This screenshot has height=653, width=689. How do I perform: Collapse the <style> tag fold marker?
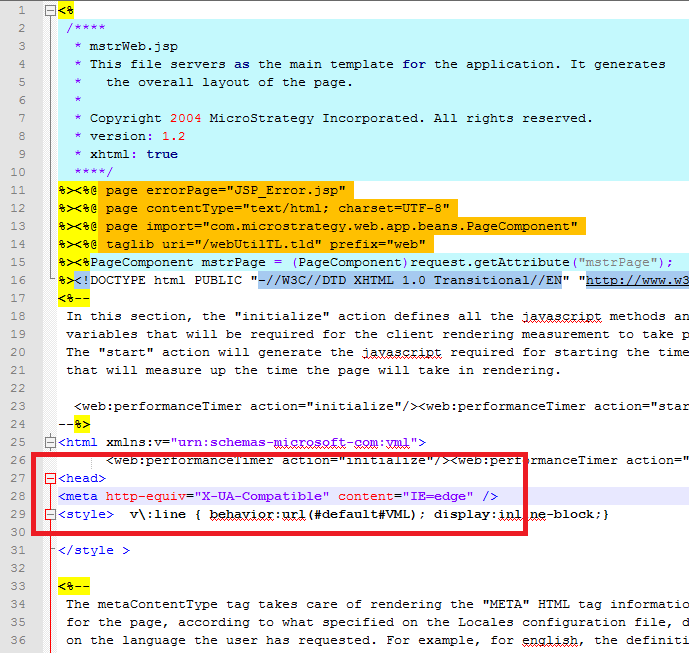click(x=50, y=514)
